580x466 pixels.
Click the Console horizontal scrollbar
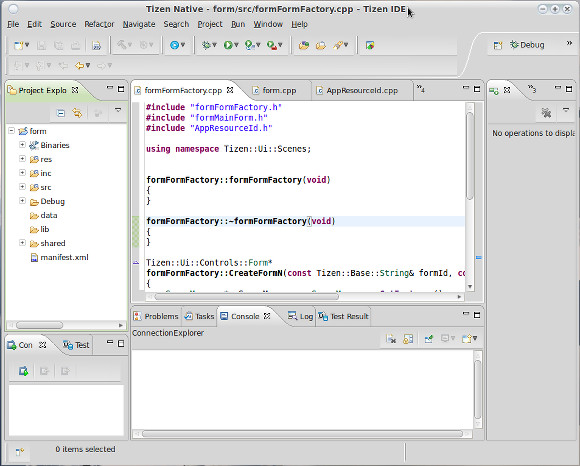coord(302,433)
